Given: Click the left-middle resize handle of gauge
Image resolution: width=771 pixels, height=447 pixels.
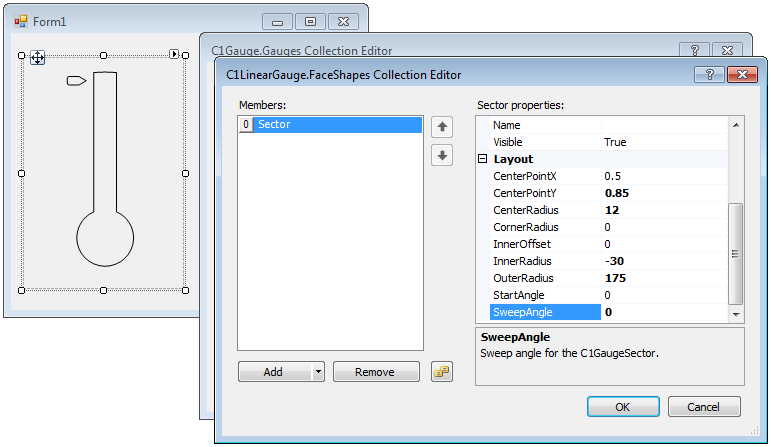Looking at the screenshot, I should coord(22,174).
